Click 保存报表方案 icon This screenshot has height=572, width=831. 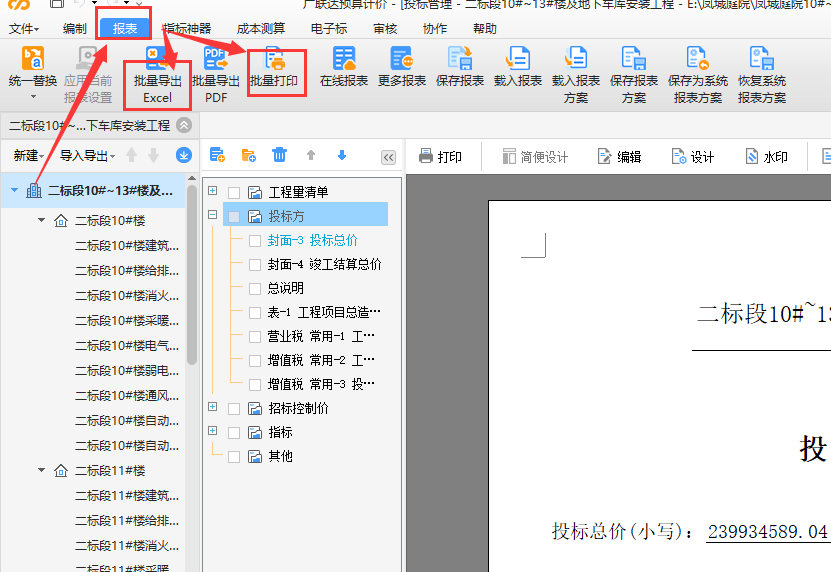(634, 58)
